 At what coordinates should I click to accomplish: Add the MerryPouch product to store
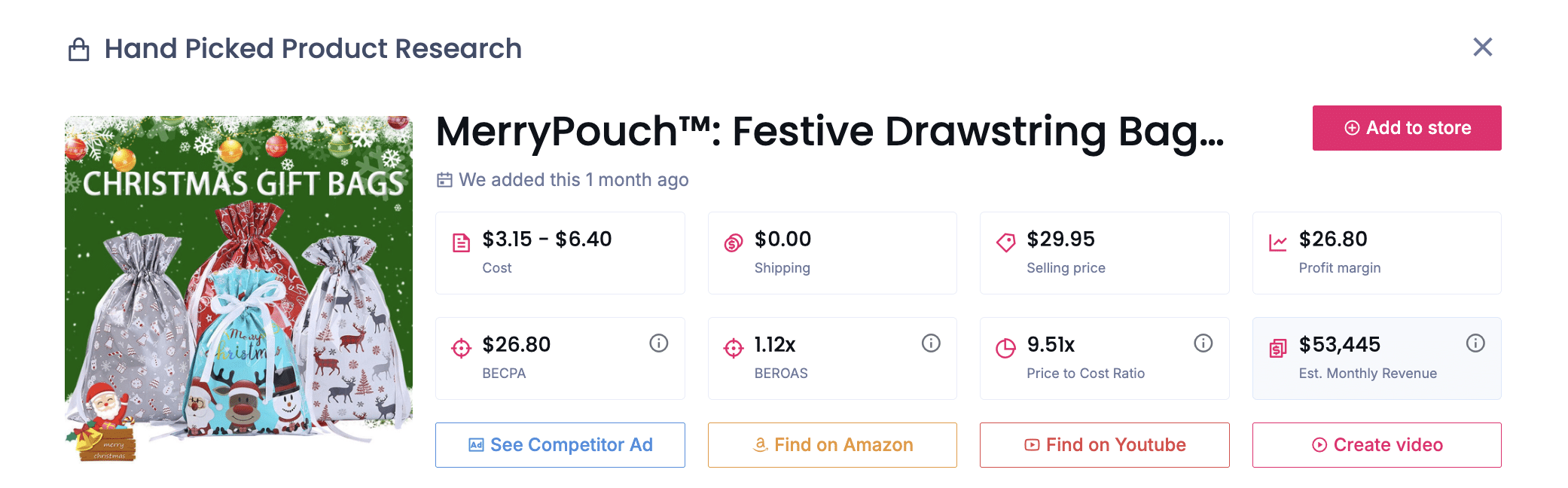point(1406,128)
